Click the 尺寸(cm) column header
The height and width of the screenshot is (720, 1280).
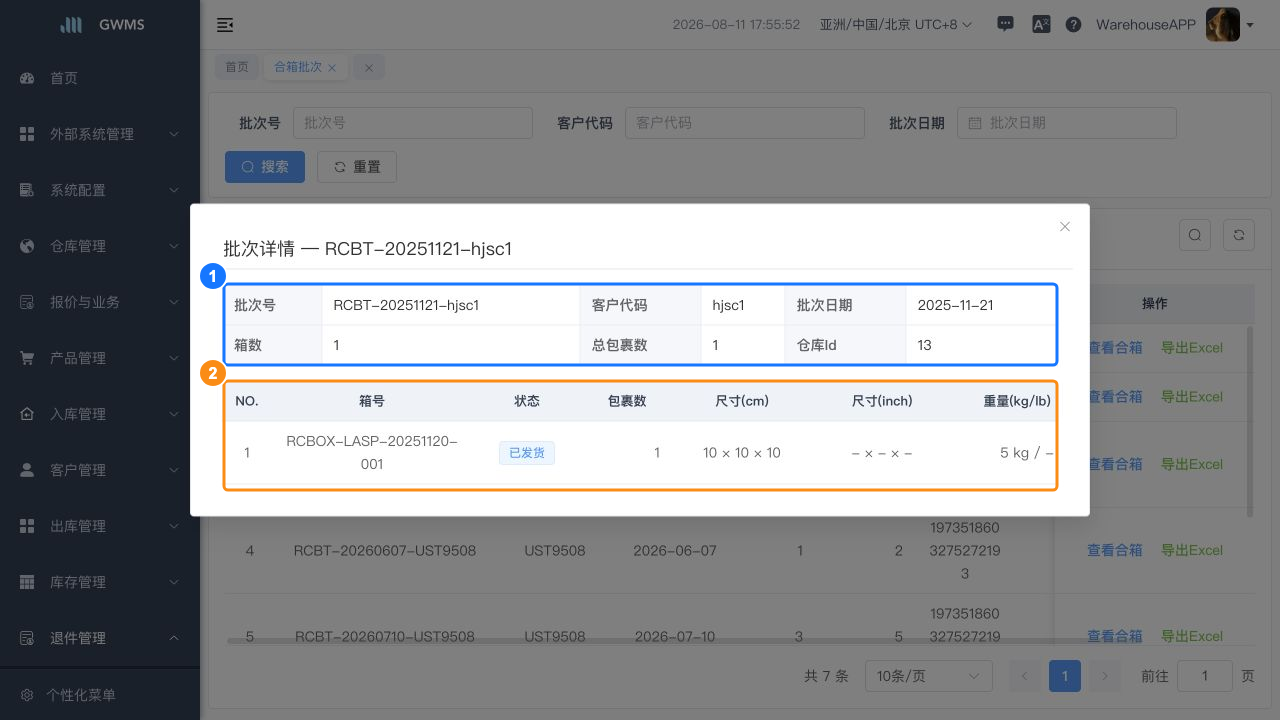[742, 401]
